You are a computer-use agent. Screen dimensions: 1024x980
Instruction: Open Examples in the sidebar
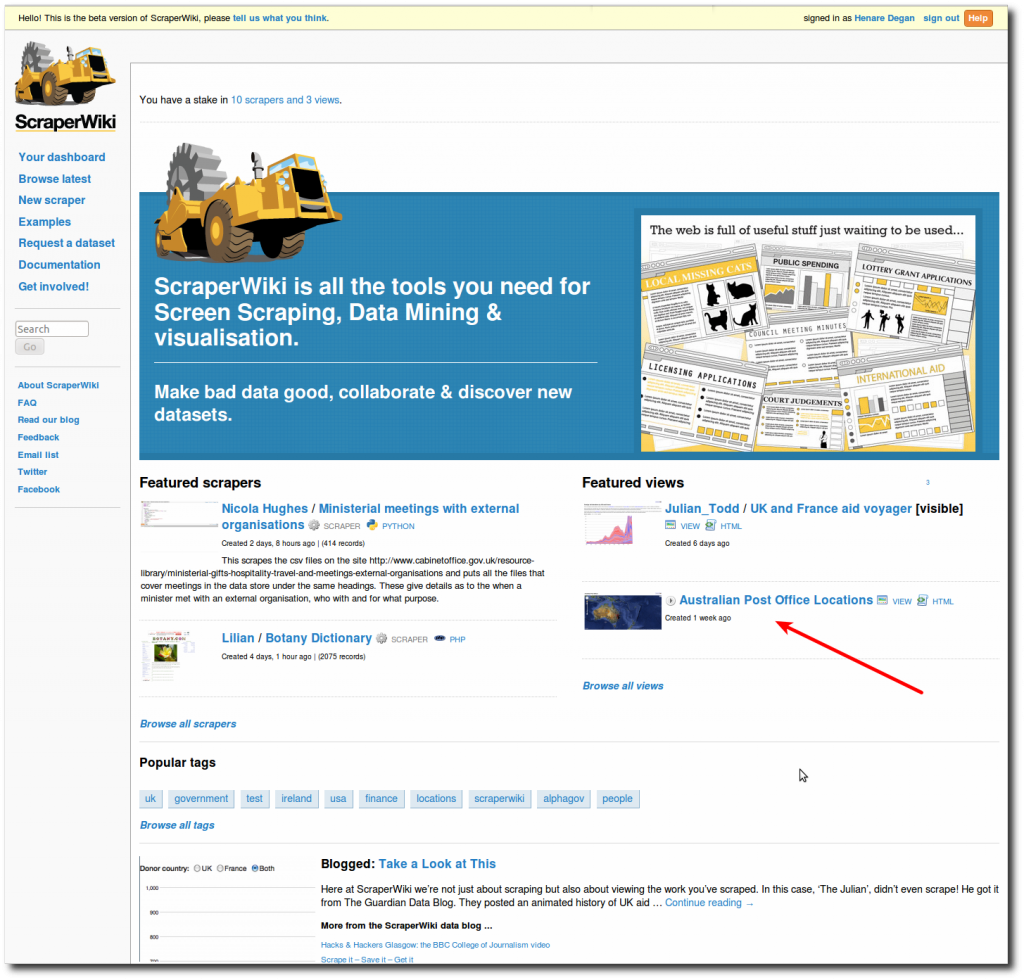tap(44, 222)
